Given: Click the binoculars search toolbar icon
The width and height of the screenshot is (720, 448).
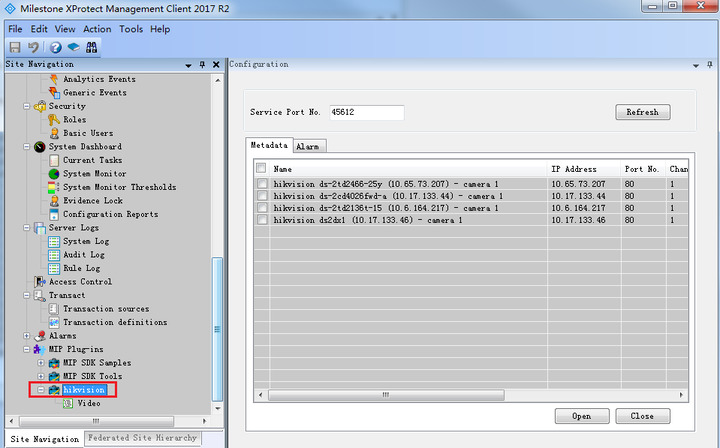Looking at the screenshot, I should [x=91, y=47].
